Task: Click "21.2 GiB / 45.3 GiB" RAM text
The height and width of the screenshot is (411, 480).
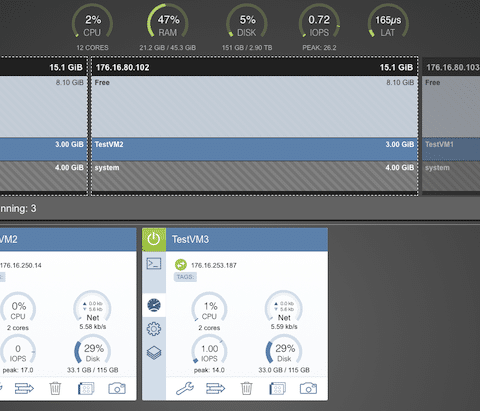Action: (x=168, y=47)
